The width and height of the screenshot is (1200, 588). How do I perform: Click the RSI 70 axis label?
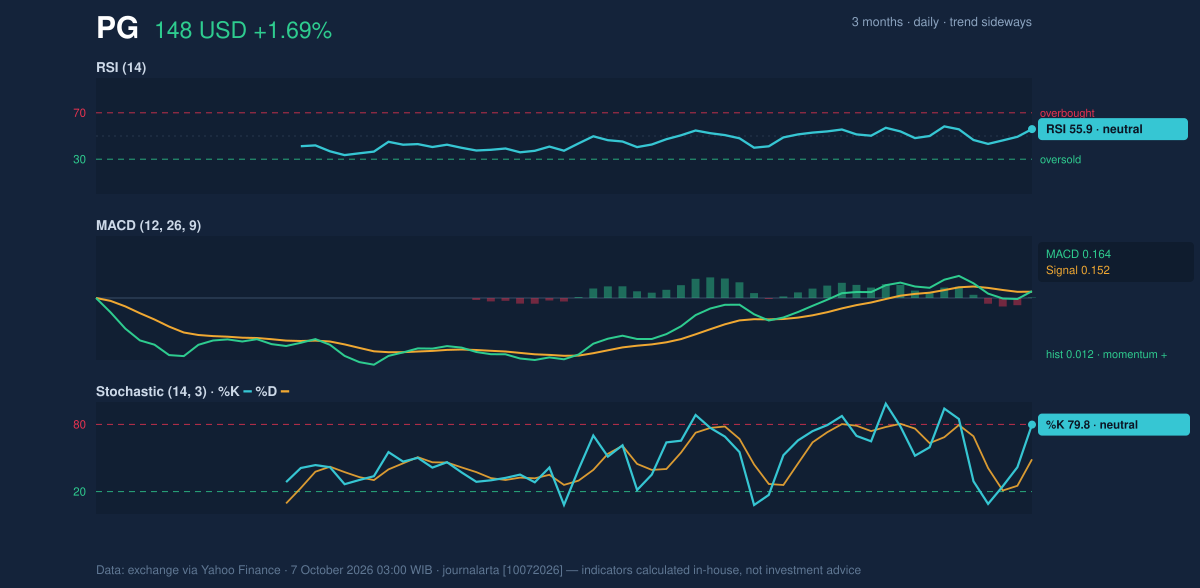tap(79, 113)
